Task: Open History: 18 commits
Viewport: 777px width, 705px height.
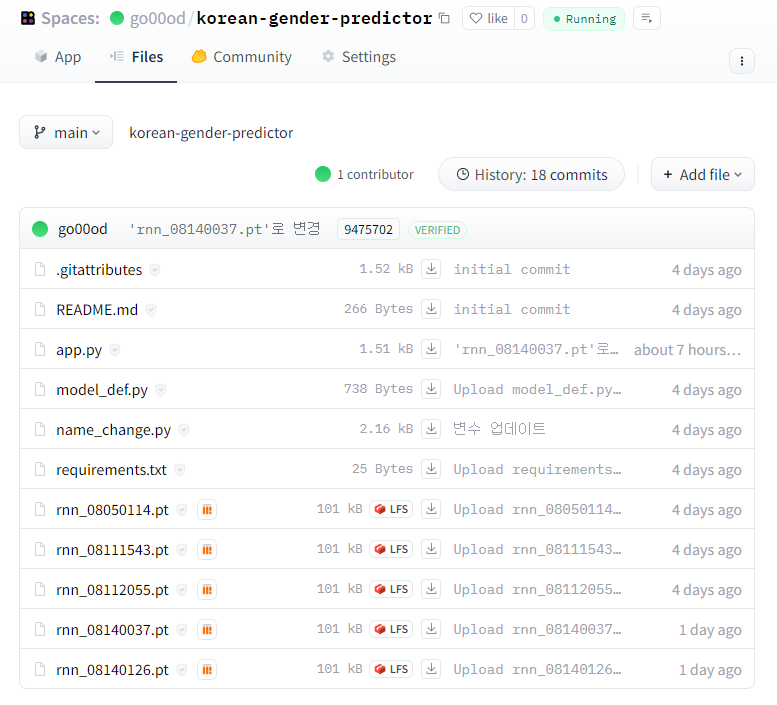Action: 531,174
